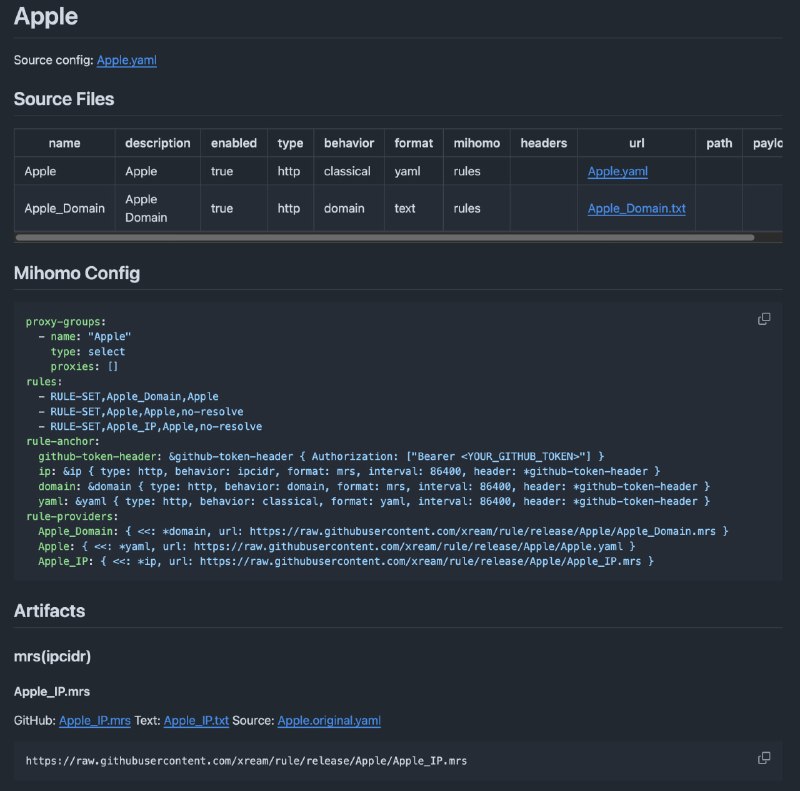The height and width of the screenshot is (791, 800).
Task: Click the 'Artifacts' heading
Action: click(x=49, y=611)
